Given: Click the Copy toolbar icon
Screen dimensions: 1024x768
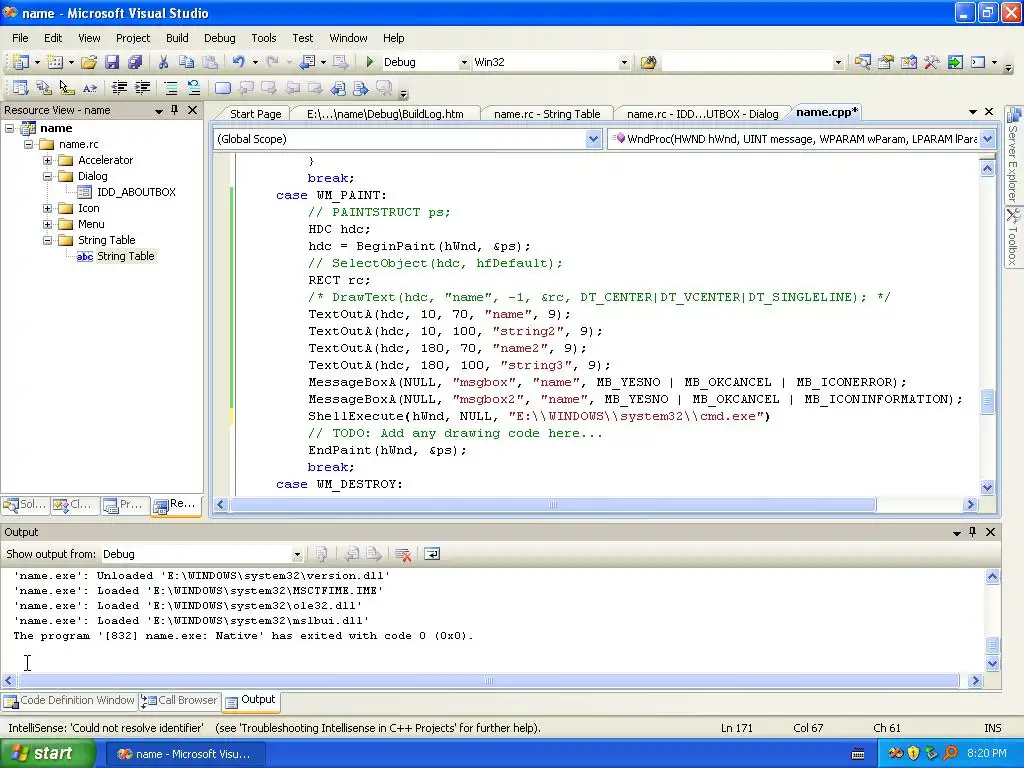Looking at the screenshot, I should 186,62.
